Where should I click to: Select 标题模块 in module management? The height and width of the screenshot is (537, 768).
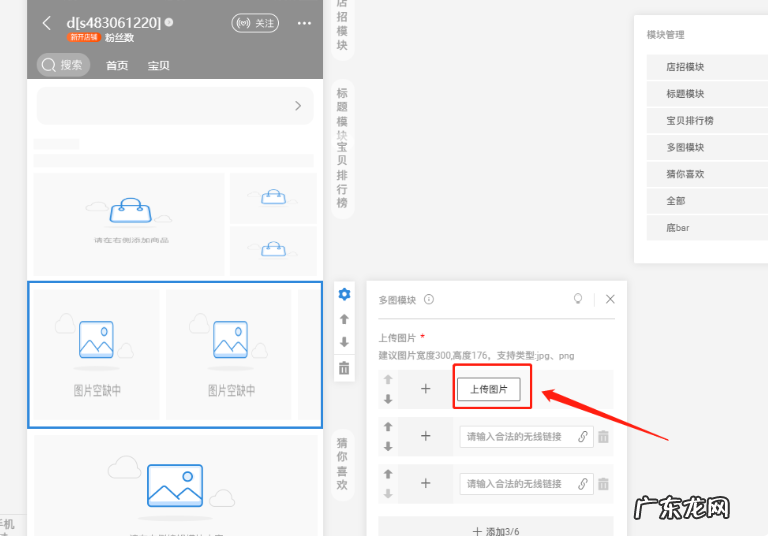pyautogui.click(x=707, y=94)
